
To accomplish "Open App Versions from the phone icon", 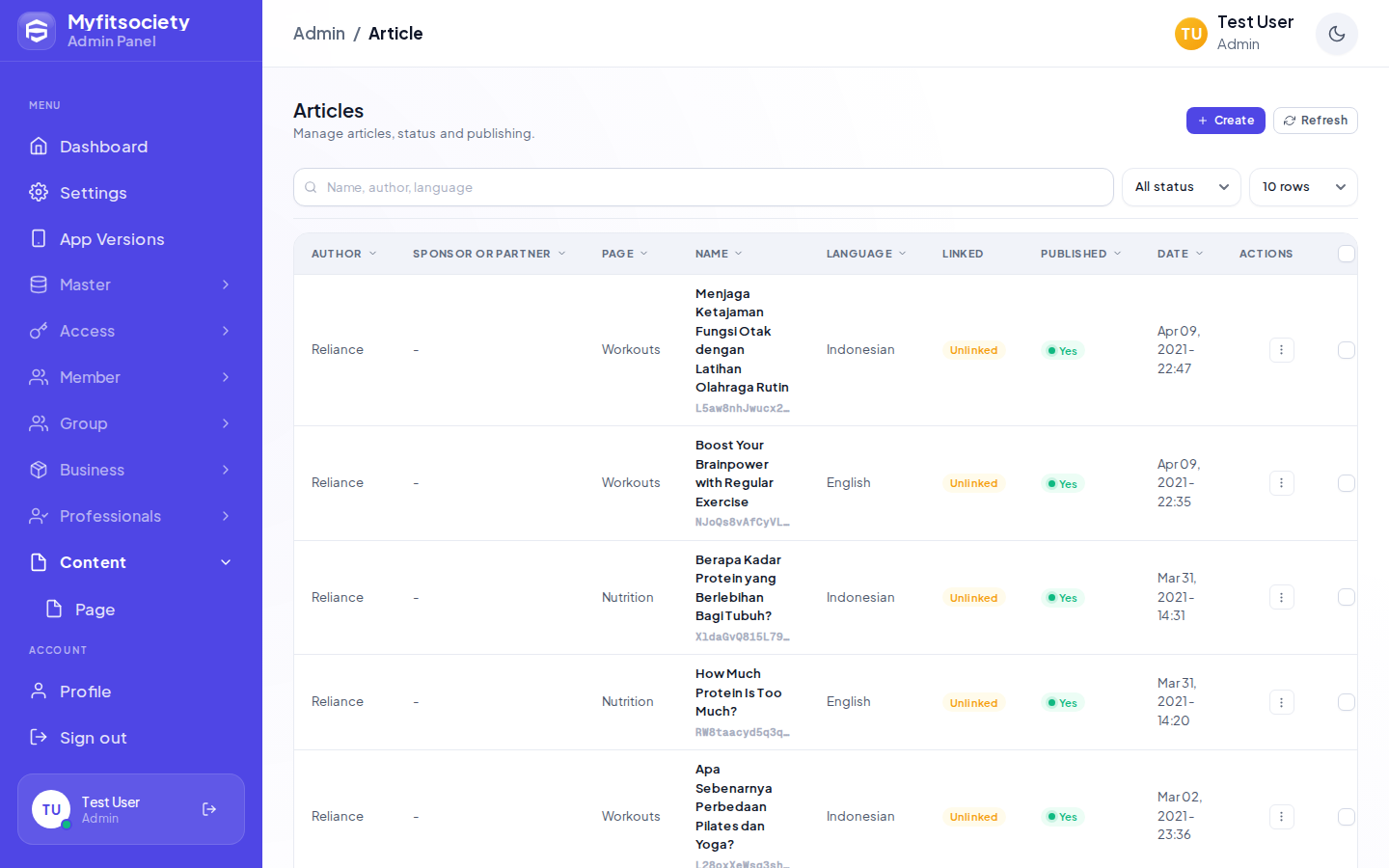I will (39, 238).
